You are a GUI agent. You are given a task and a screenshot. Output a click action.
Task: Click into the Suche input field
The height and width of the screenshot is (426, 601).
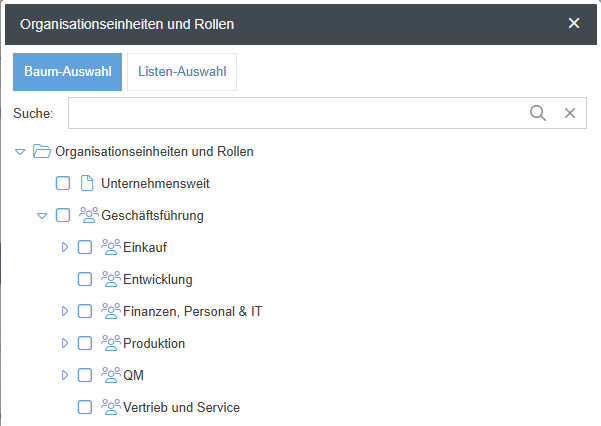coord(295,113)
